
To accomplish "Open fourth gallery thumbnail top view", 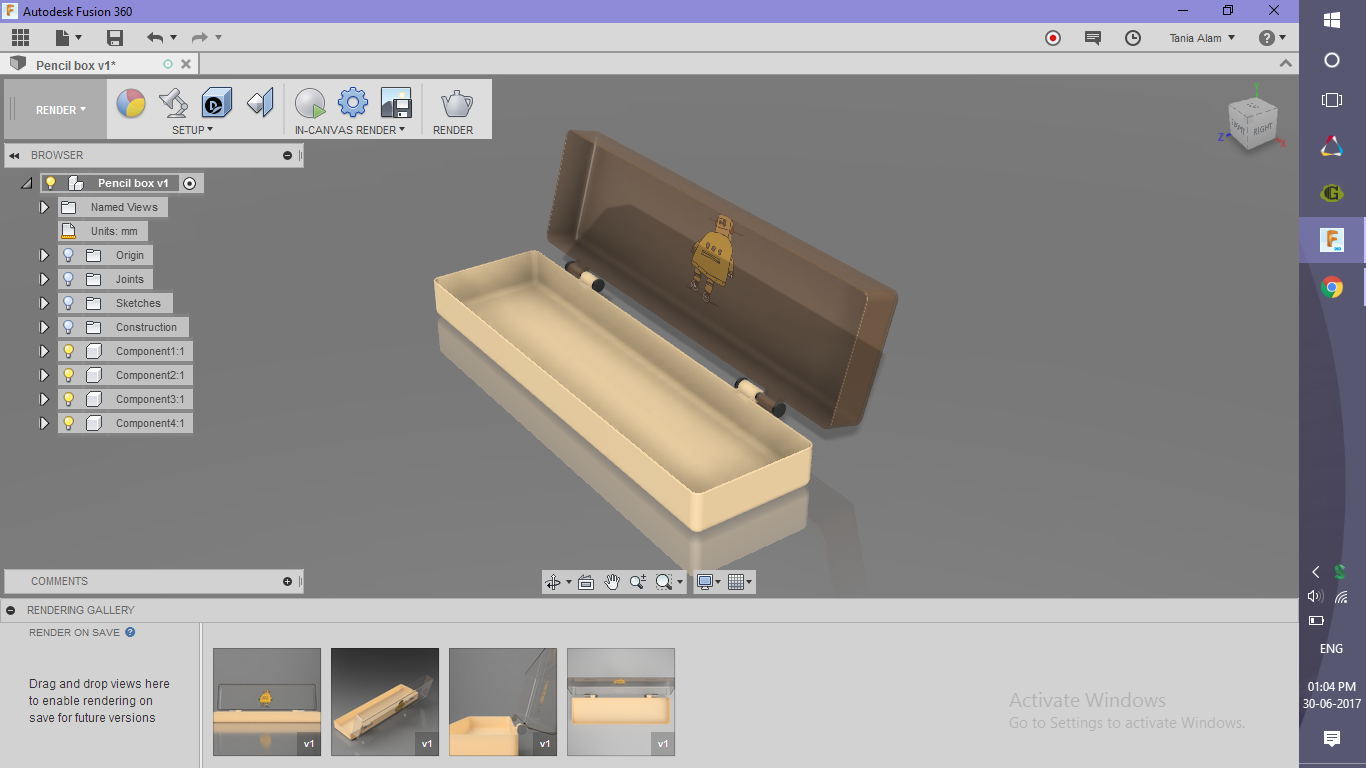I will coord(621,702).
